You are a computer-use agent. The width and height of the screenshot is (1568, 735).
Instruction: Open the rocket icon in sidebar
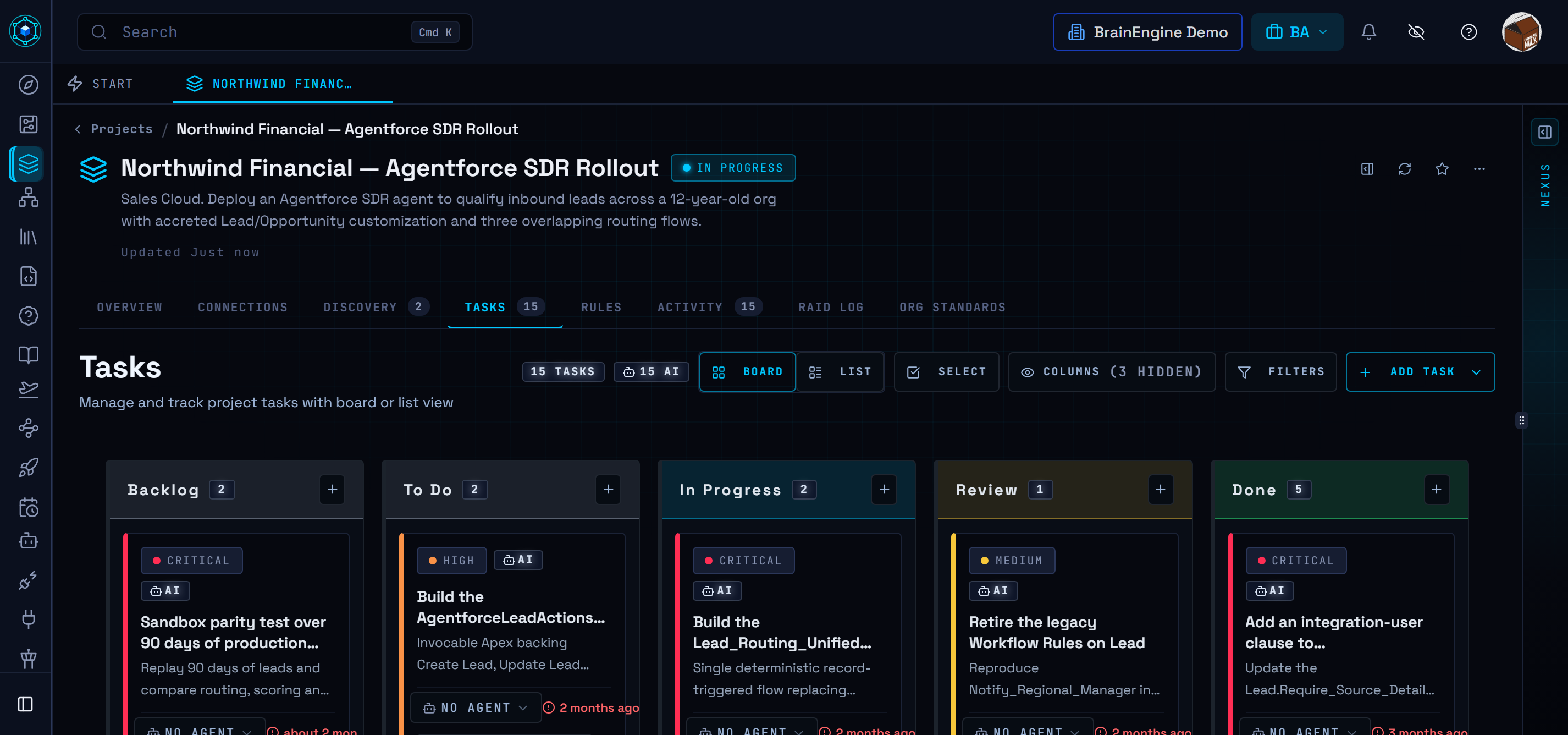pos(28,468)
